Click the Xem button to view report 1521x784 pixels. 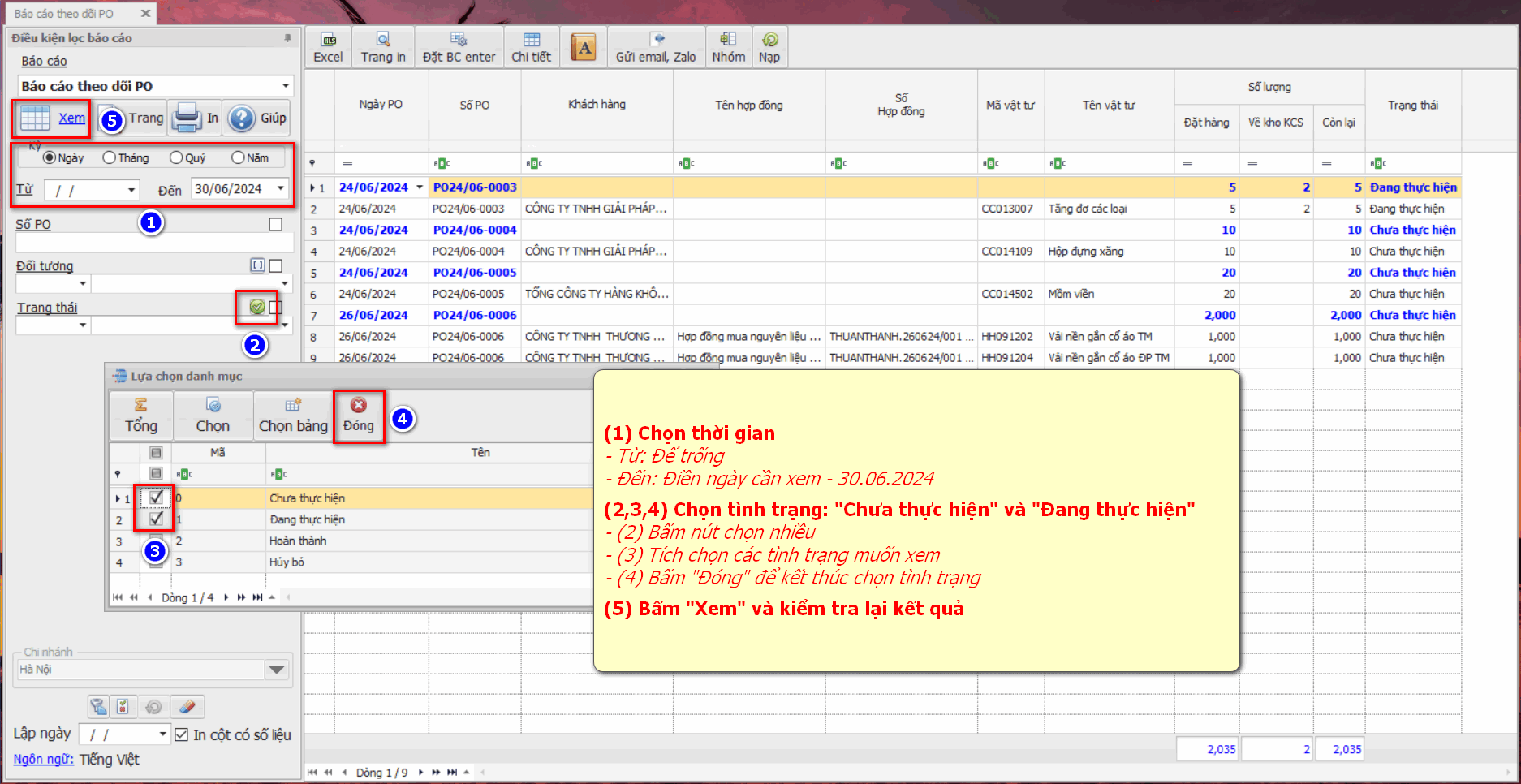click(52, 118)
